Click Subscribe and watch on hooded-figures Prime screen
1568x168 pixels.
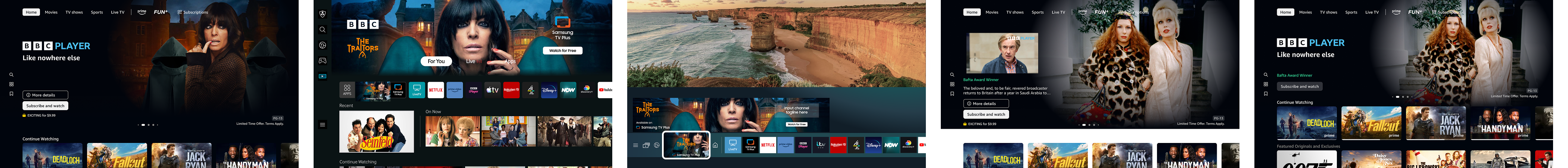coord(45,106)
